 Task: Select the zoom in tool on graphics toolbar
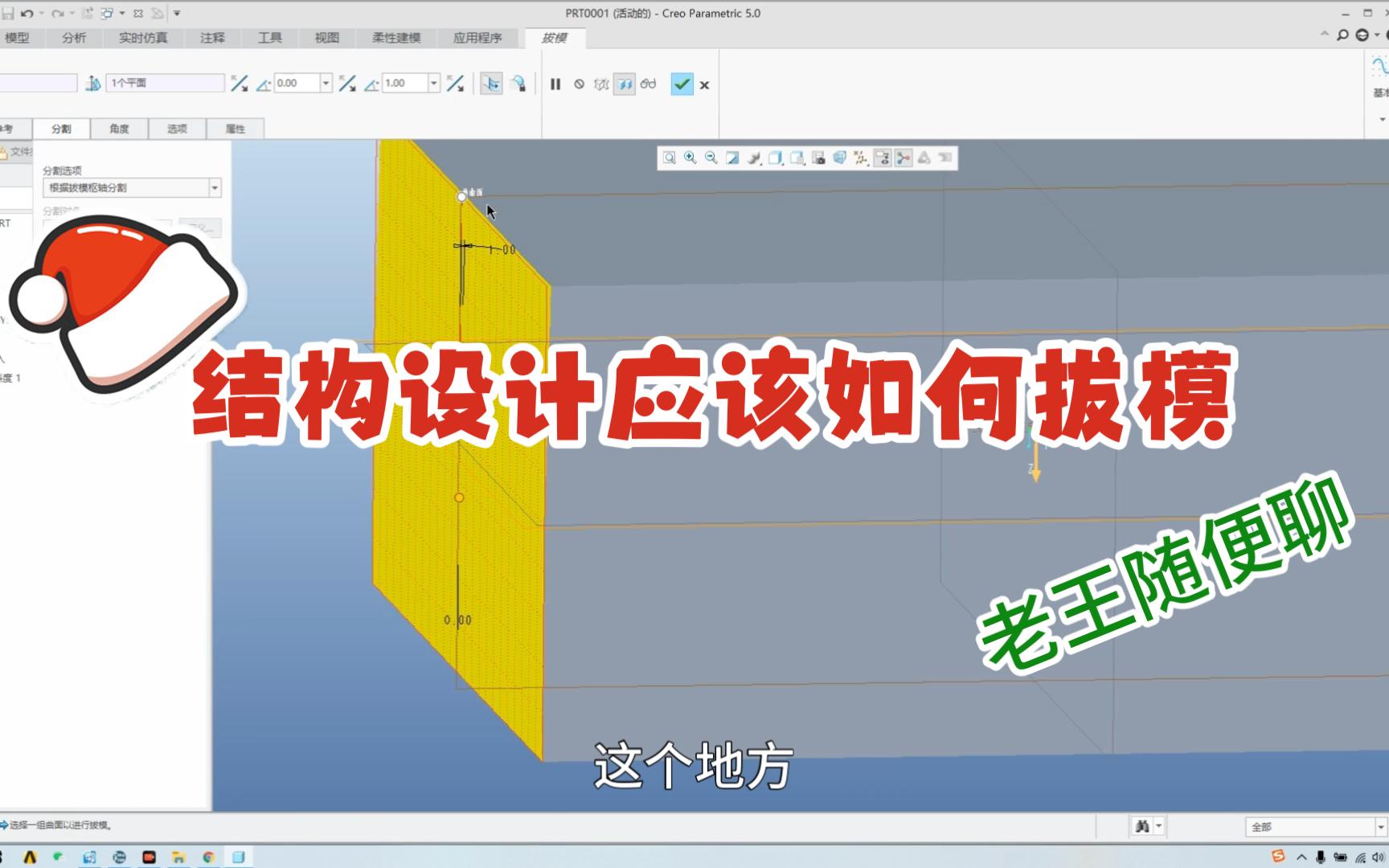(689, 158)
